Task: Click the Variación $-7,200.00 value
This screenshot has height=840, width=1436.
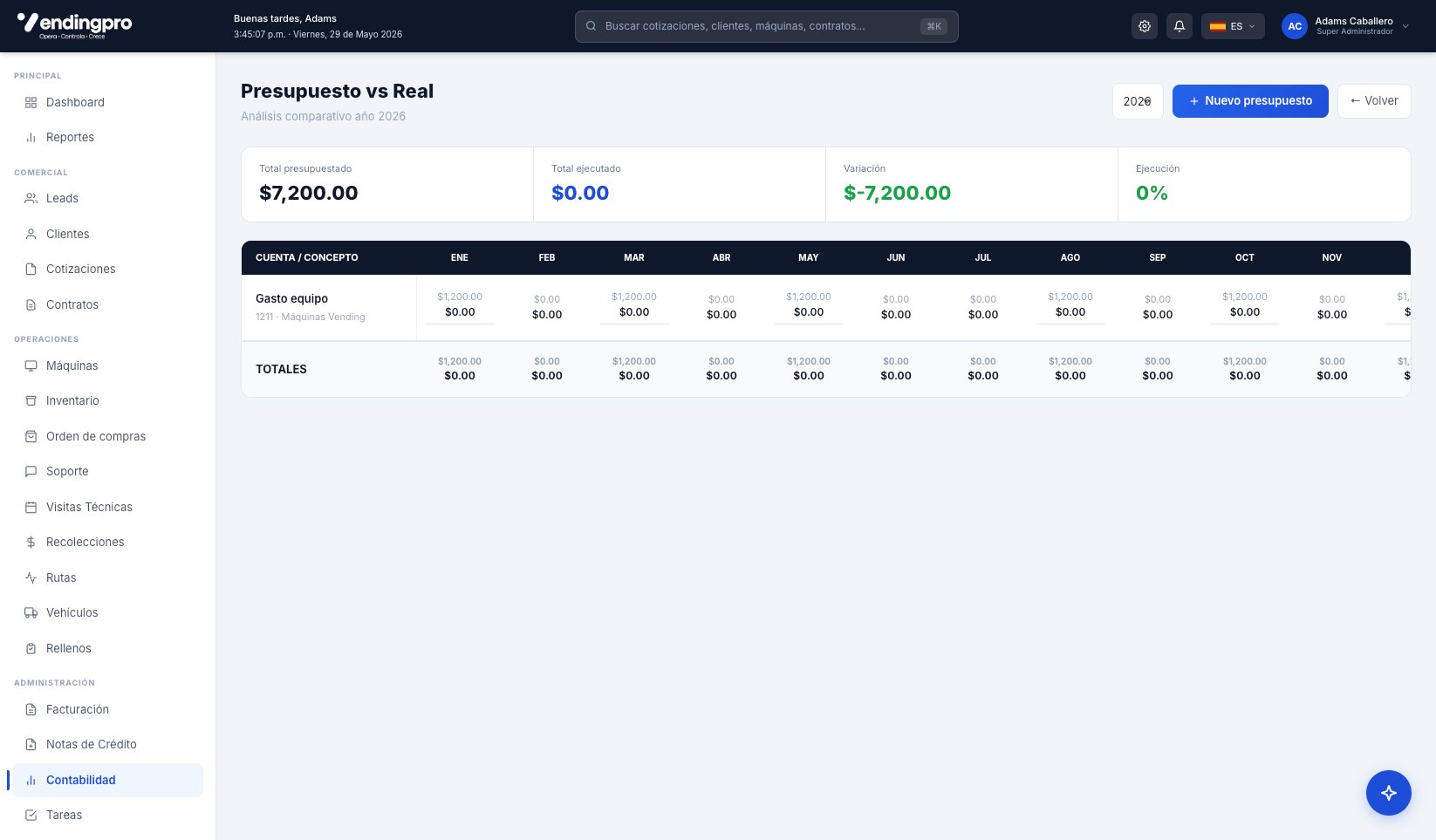Action: click(897, 193)
